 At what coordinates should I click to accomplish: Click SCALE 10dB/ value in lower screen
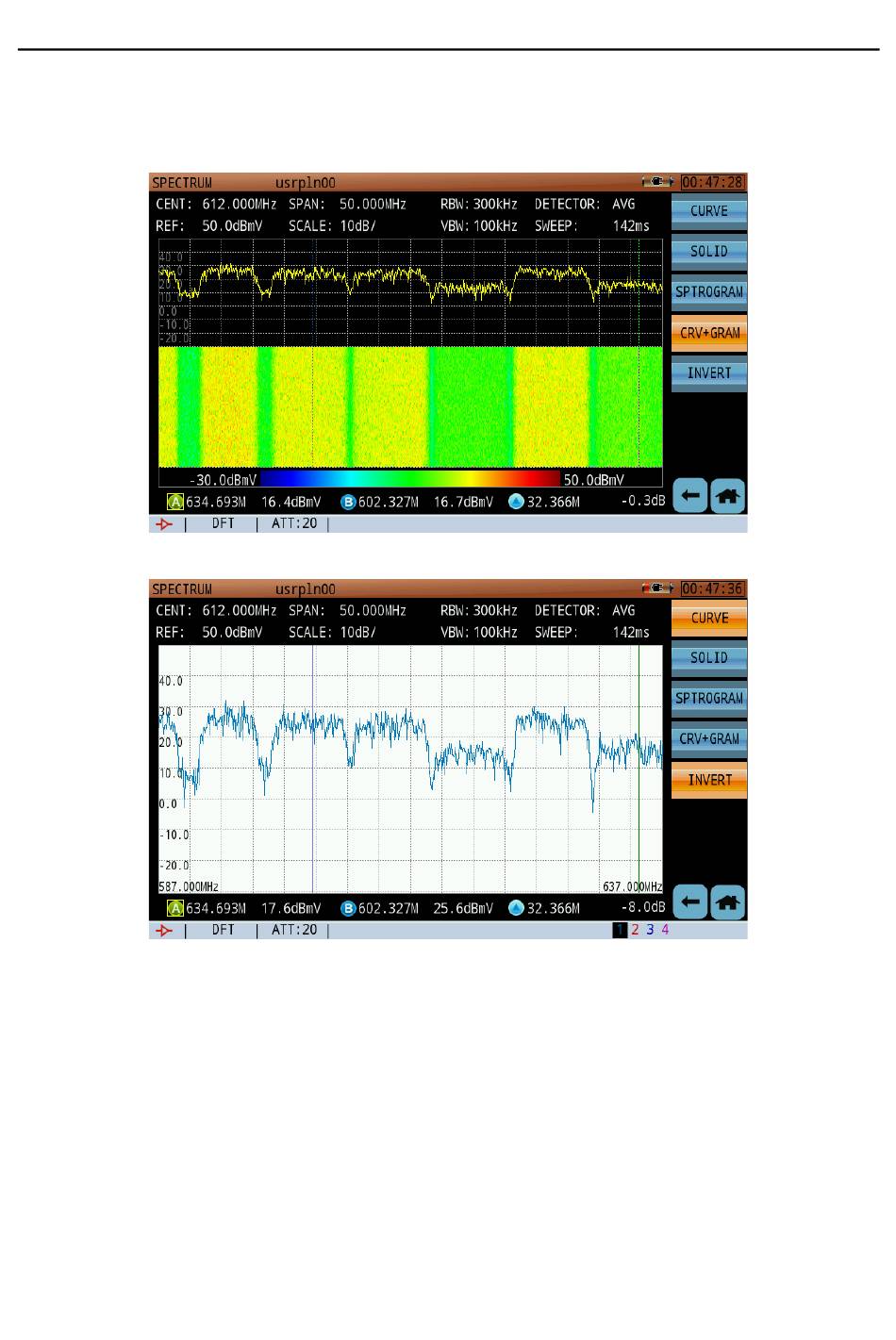pyautogui.click(x=358, y=633)
